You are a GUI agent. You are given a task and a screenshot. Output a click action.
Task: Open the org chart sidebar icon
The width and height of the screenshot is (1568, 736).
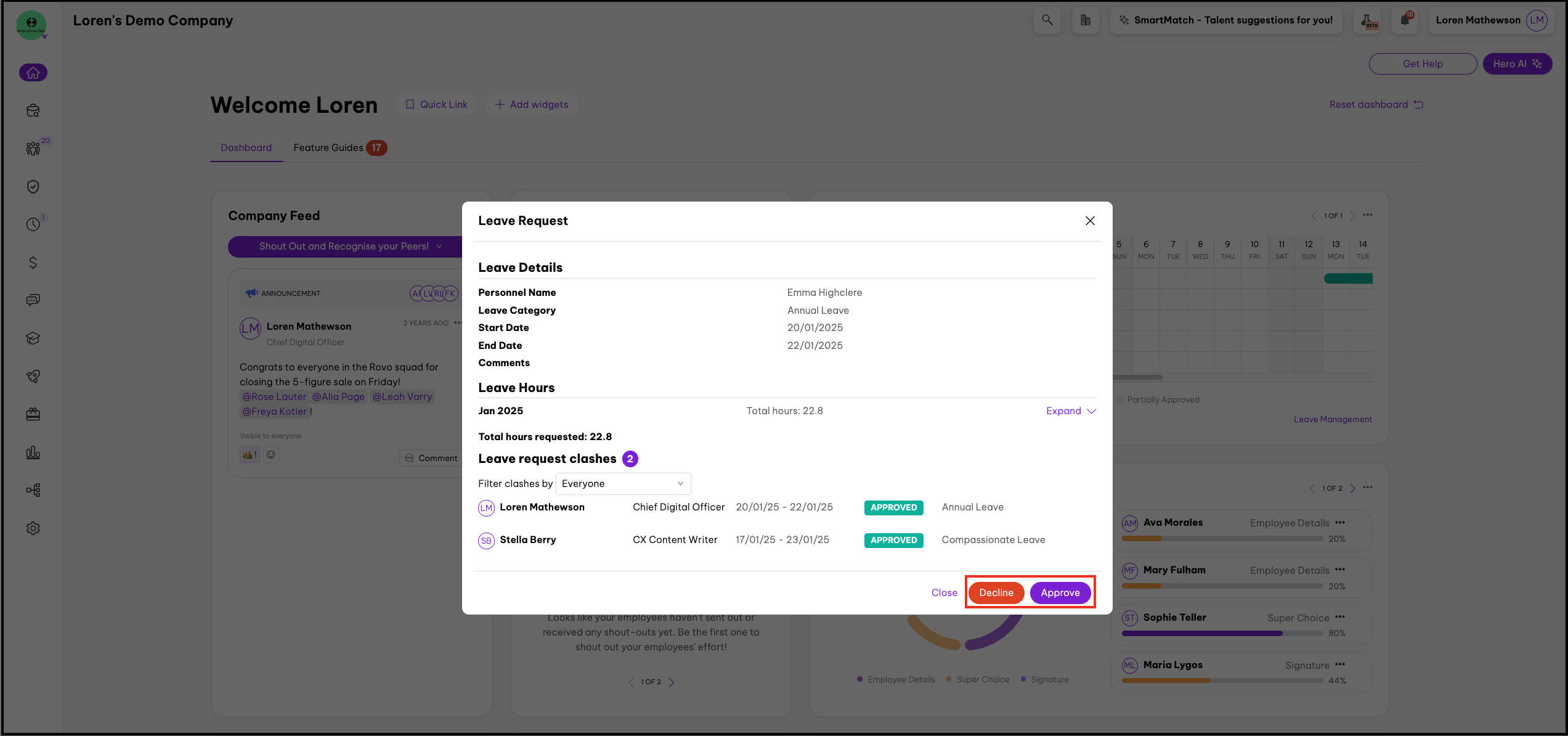click(33, 490)
